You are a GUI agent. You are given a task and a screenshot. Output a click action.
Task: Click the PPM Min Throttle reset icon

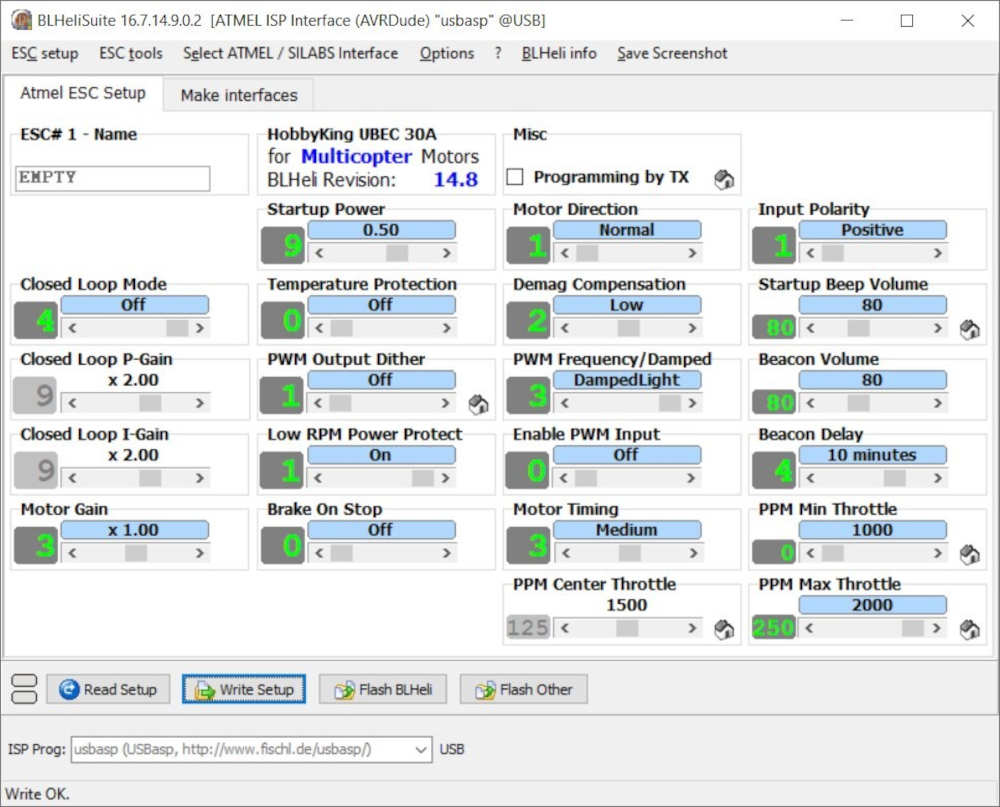coord(969,554)
